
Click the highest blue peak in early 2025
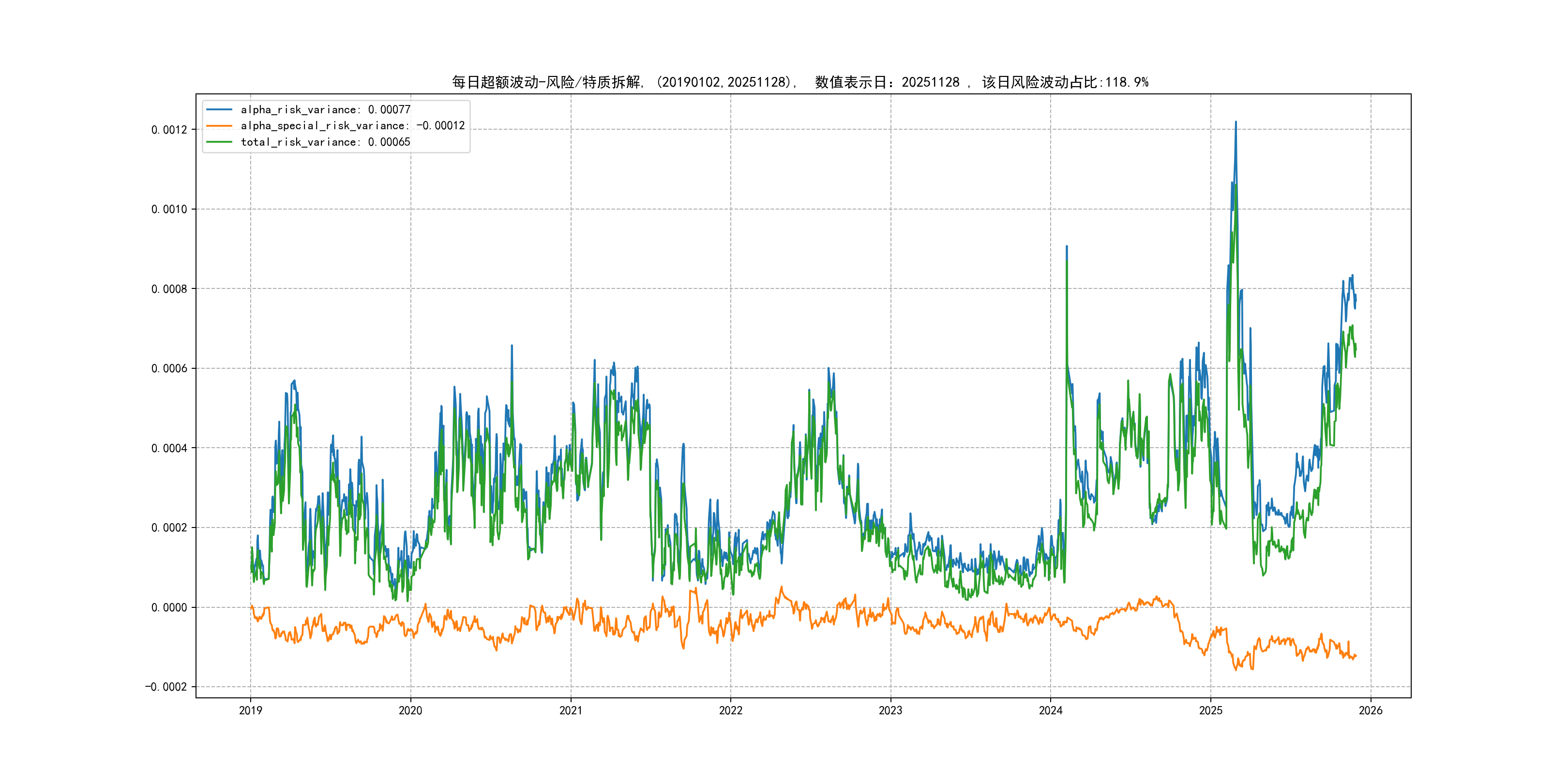[x=1236, y=123]
